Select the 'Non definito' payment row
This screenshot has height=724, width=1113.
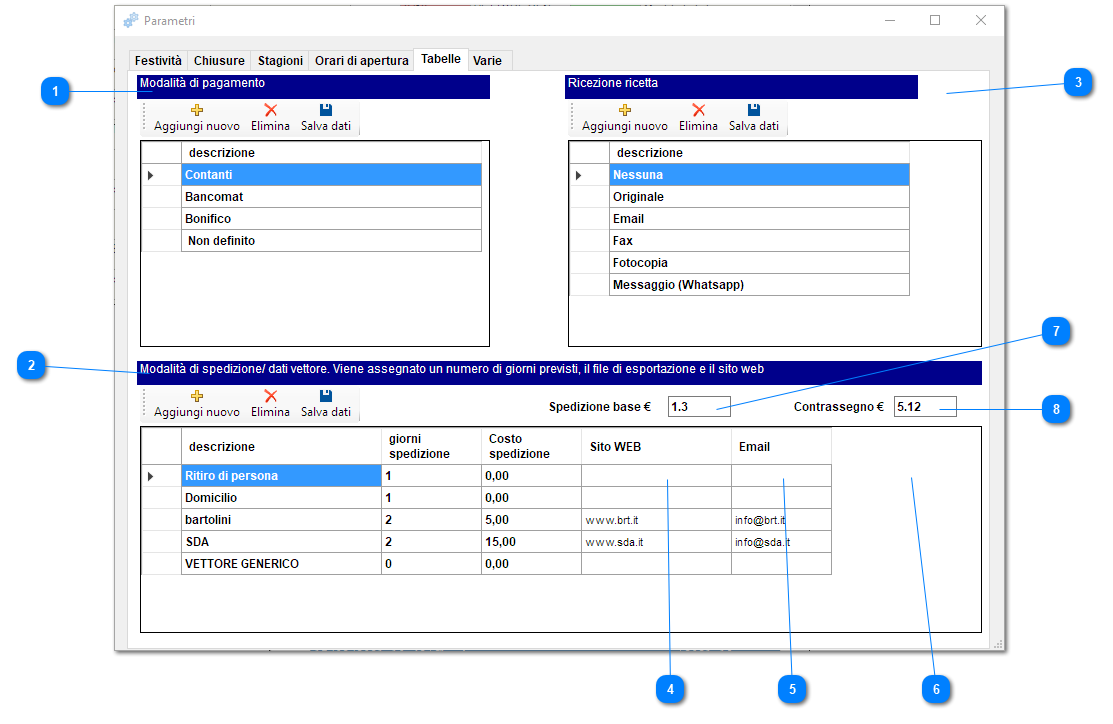tap(331, 241)
